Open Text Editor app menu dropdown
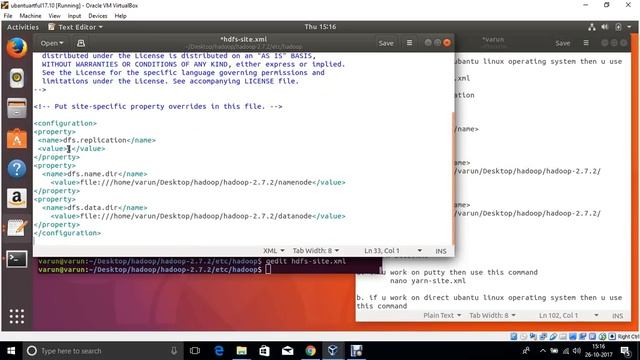 (x=76, y=27)
